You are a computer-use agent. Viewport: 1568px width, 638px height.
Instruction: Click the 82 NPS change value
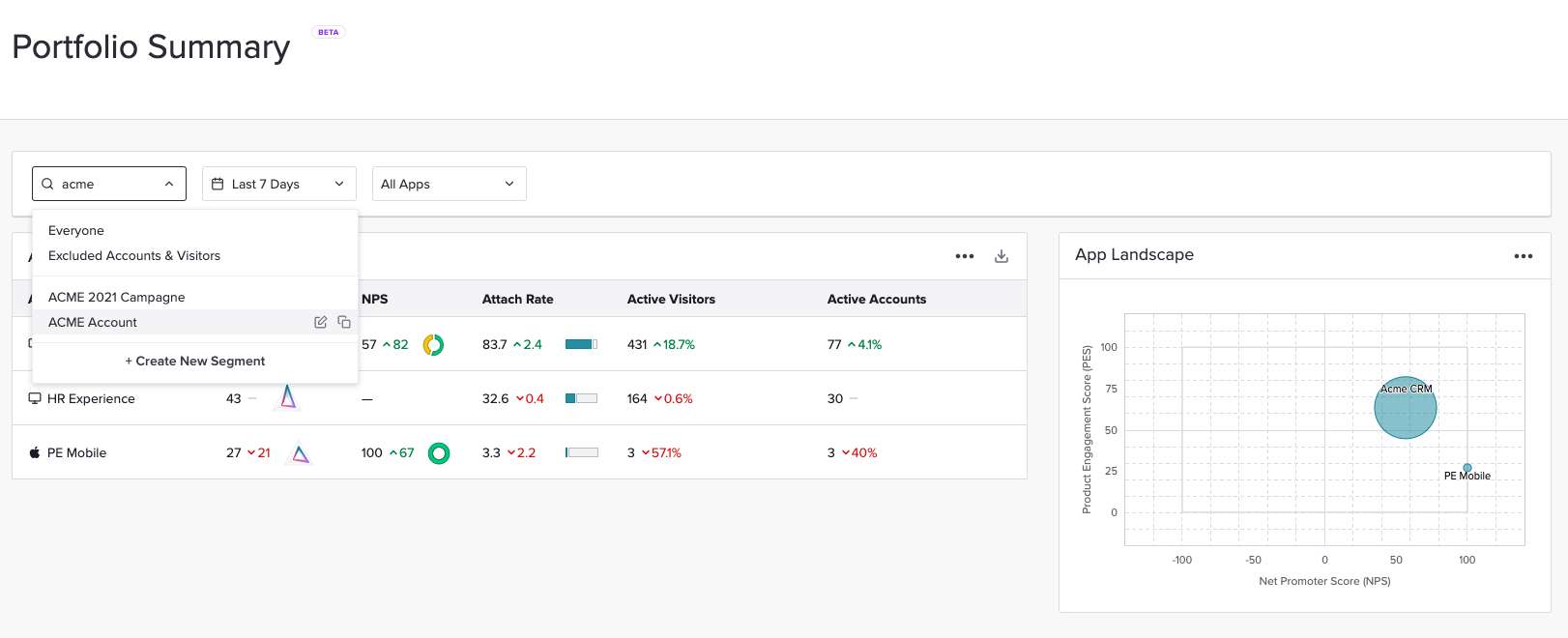coord(400,344)
